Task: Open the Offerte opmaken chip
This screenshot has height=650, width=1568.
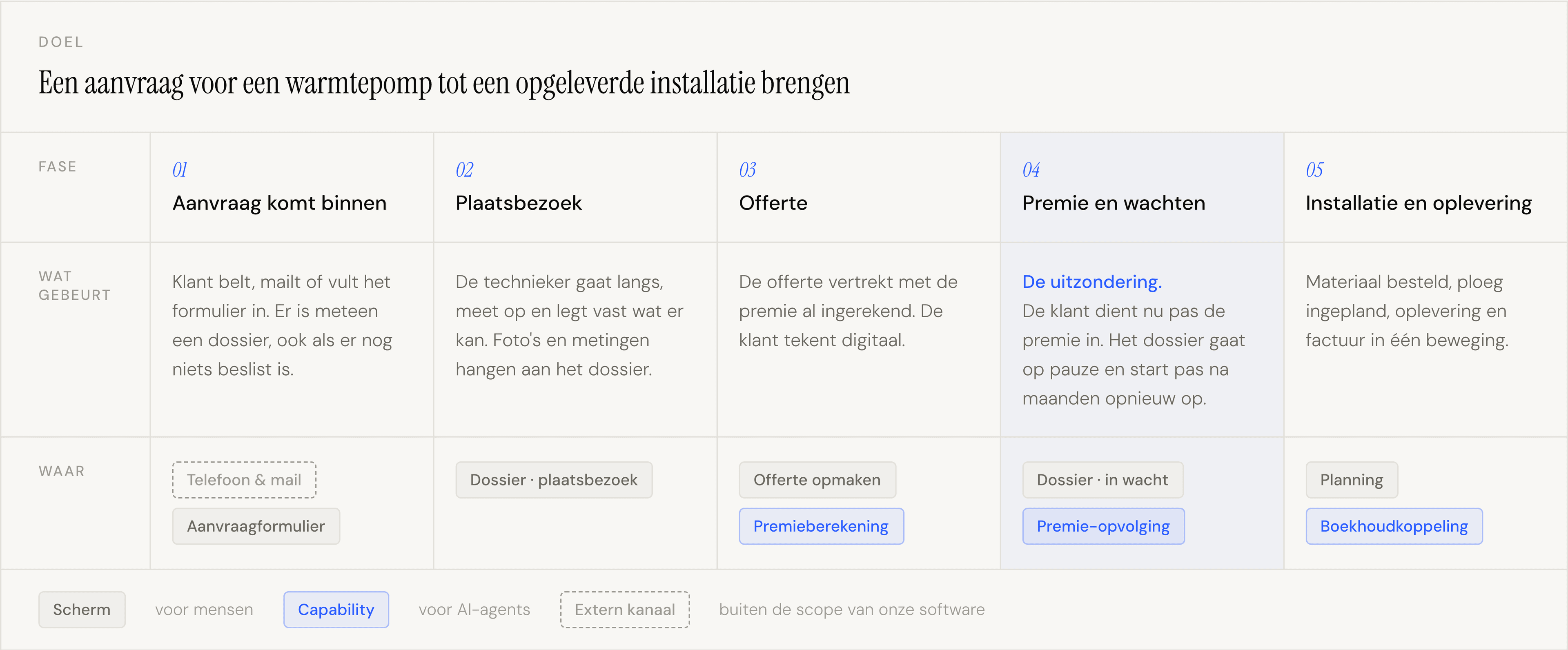Action: (817, 480)
